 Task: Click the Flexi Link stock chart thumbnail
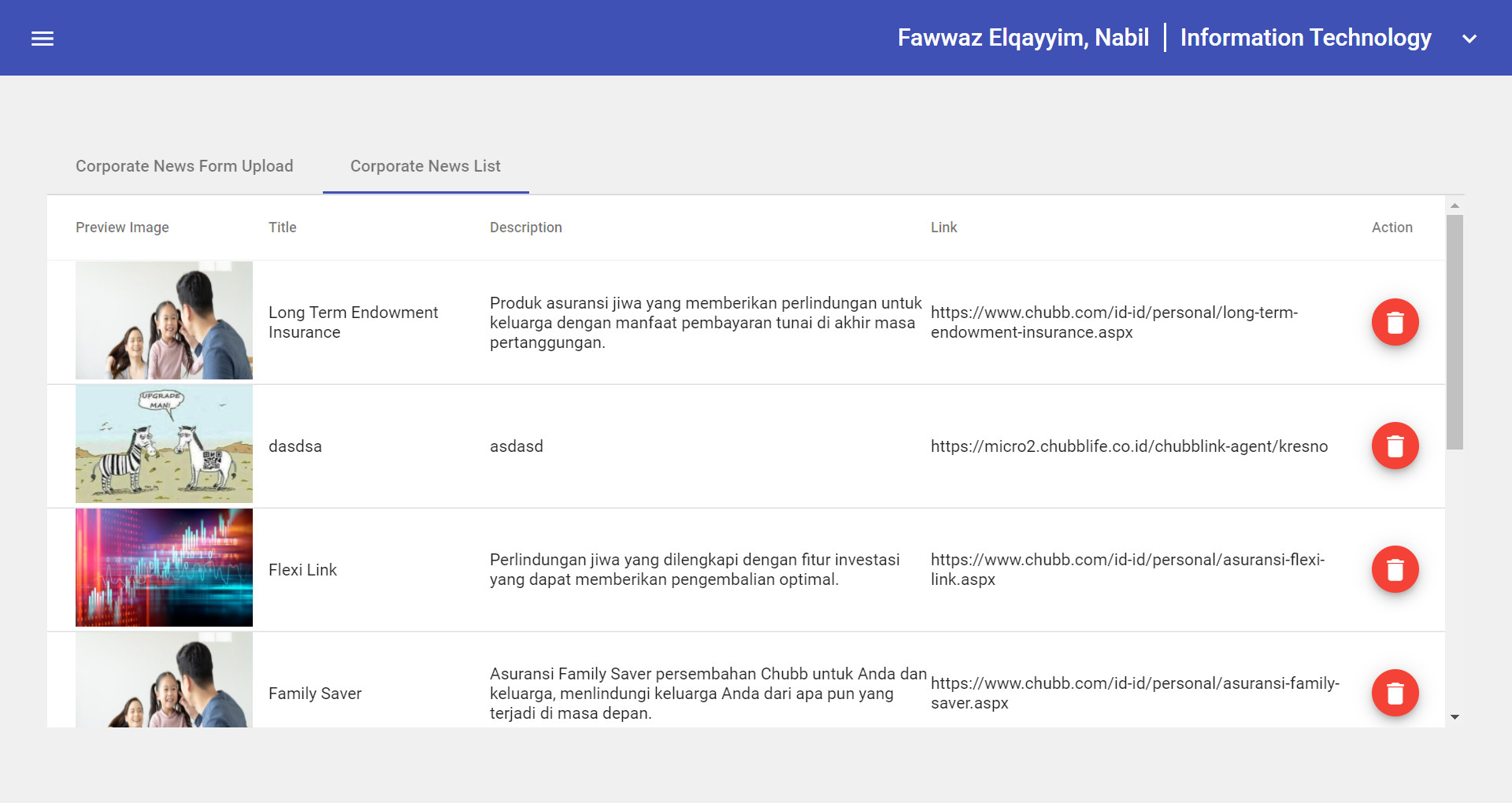[164, 568]
